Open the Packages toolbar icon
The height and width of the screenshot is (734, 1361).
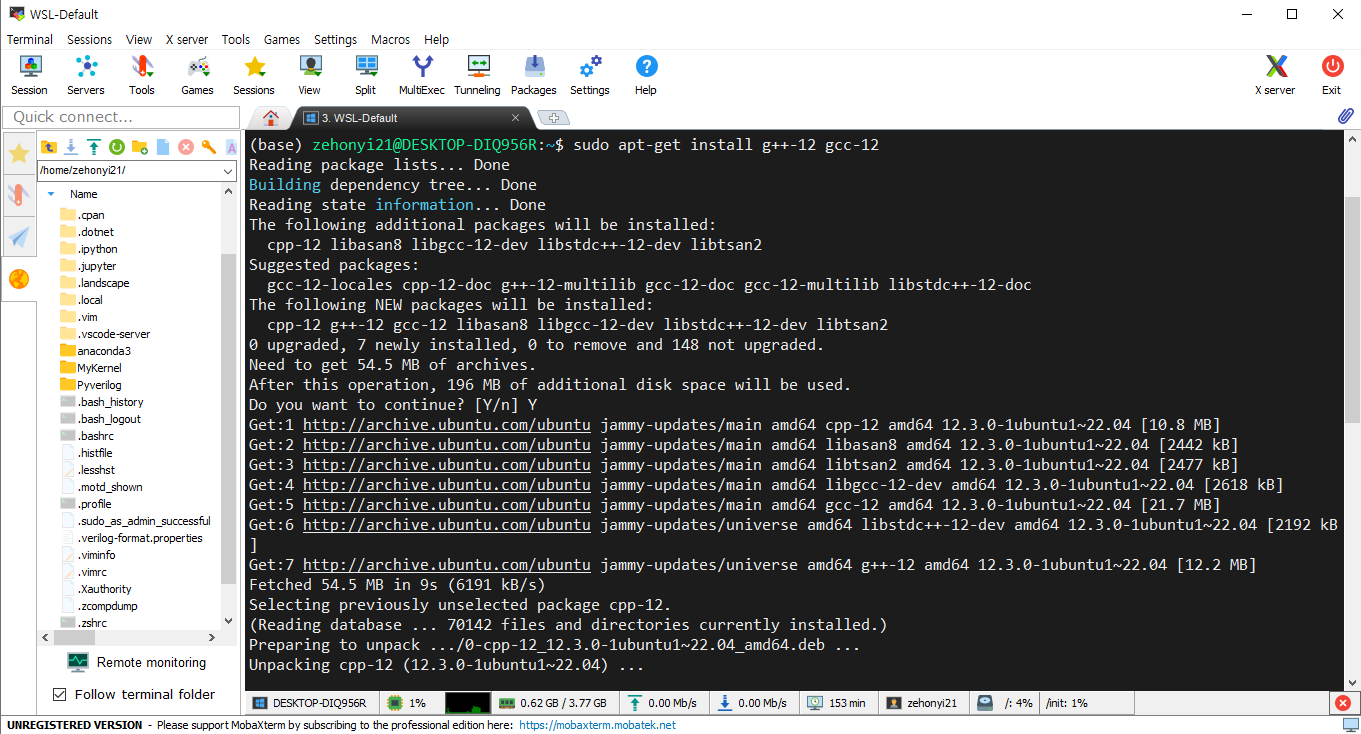[534, 75]
